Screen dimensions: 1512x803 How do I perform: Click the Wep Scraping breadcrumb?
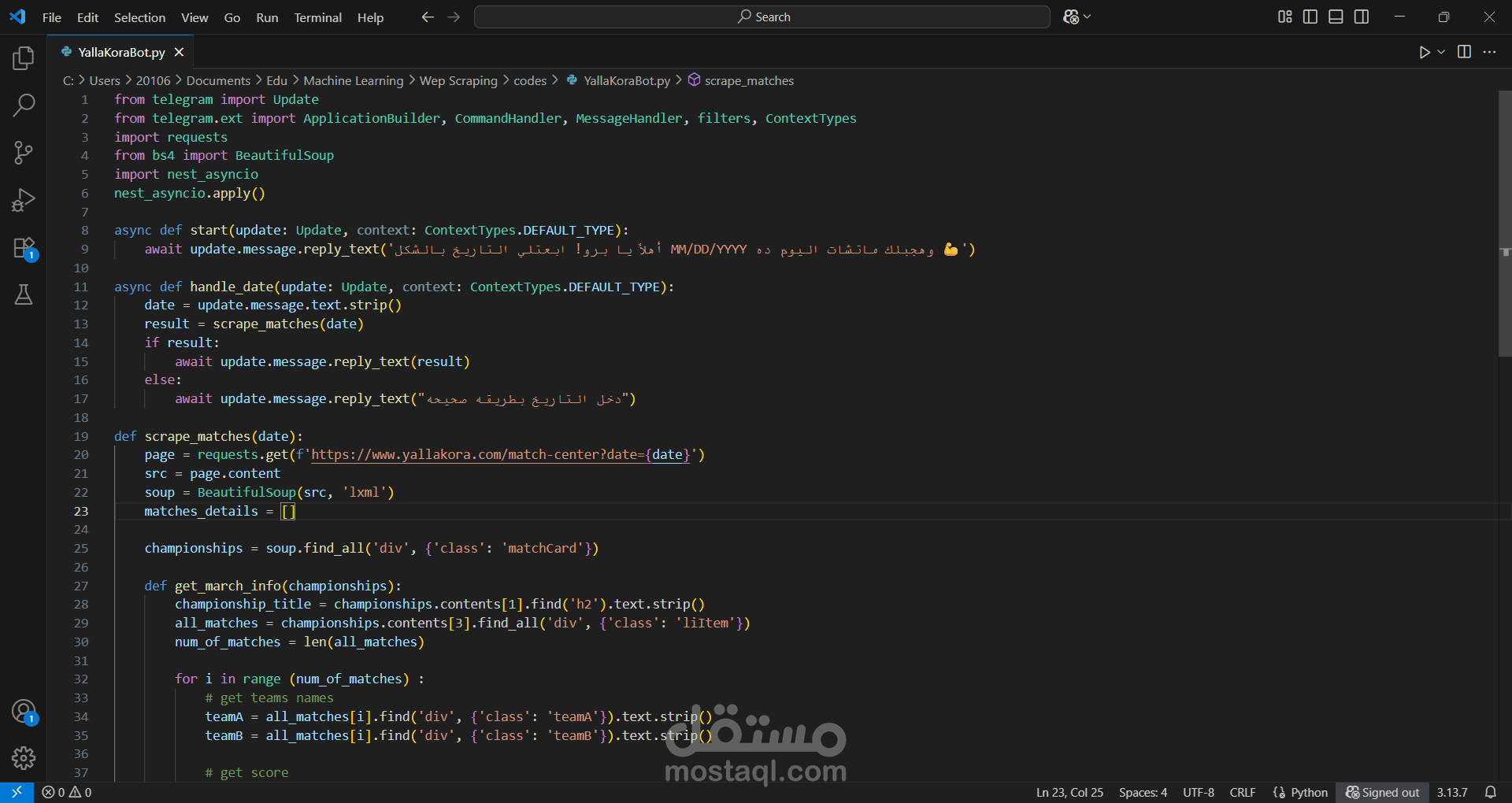click(458, 80)
